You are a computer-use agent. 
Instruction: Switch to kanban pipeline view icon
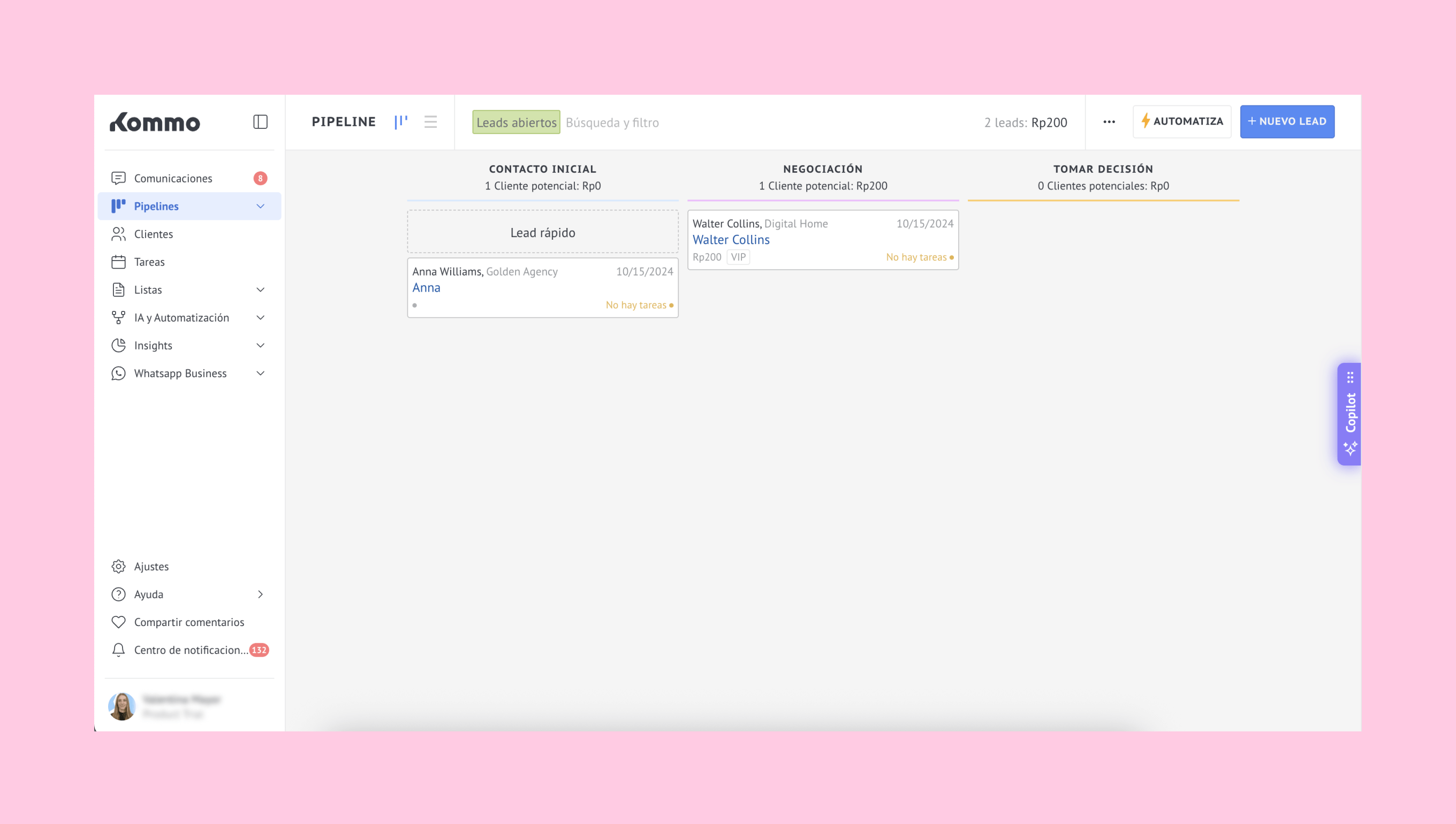[401, 121]
